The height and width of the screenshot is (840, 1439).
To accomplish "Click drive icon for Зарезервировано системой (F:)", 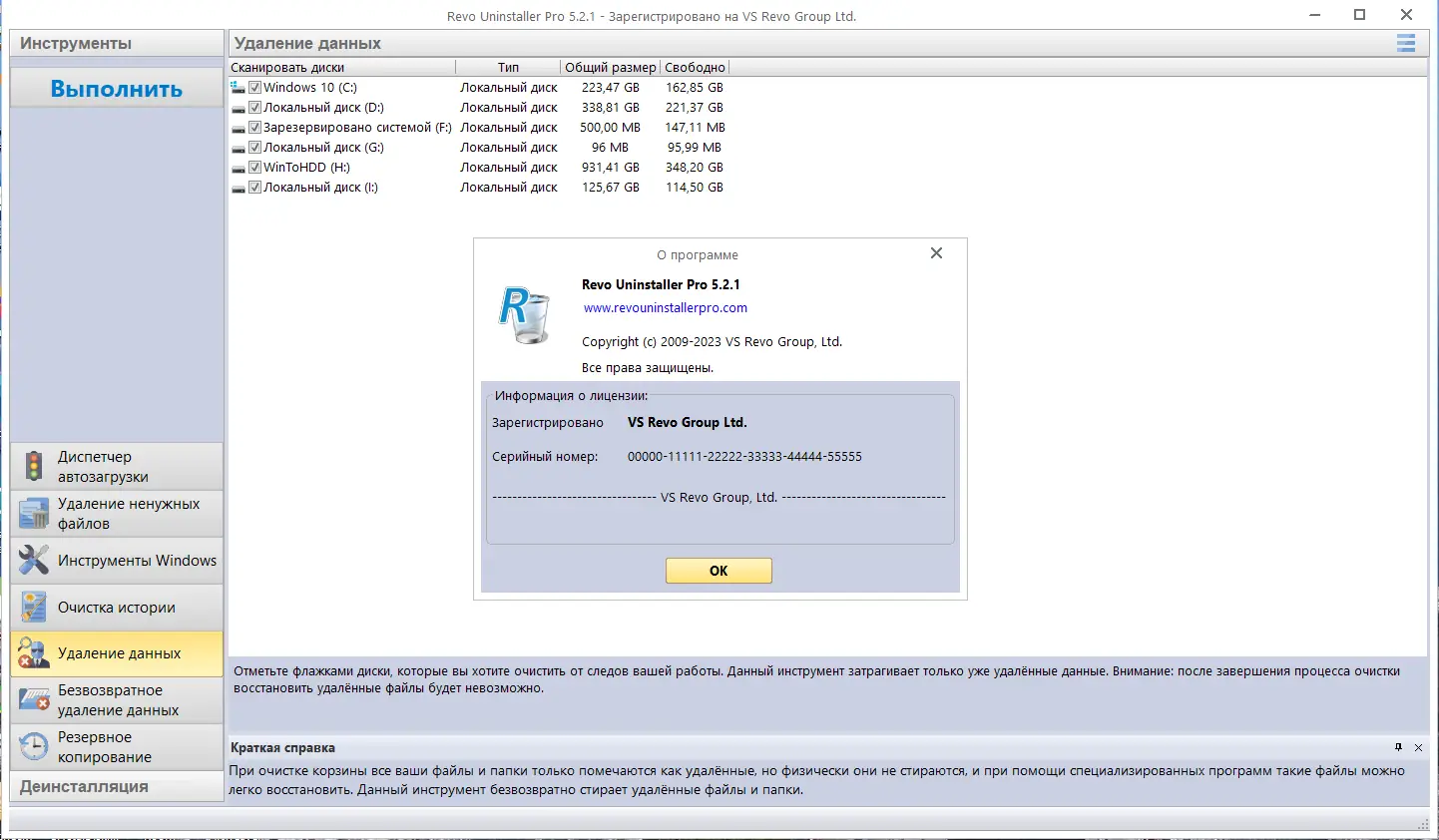I will pyautogui.click(x=239, y=128).
